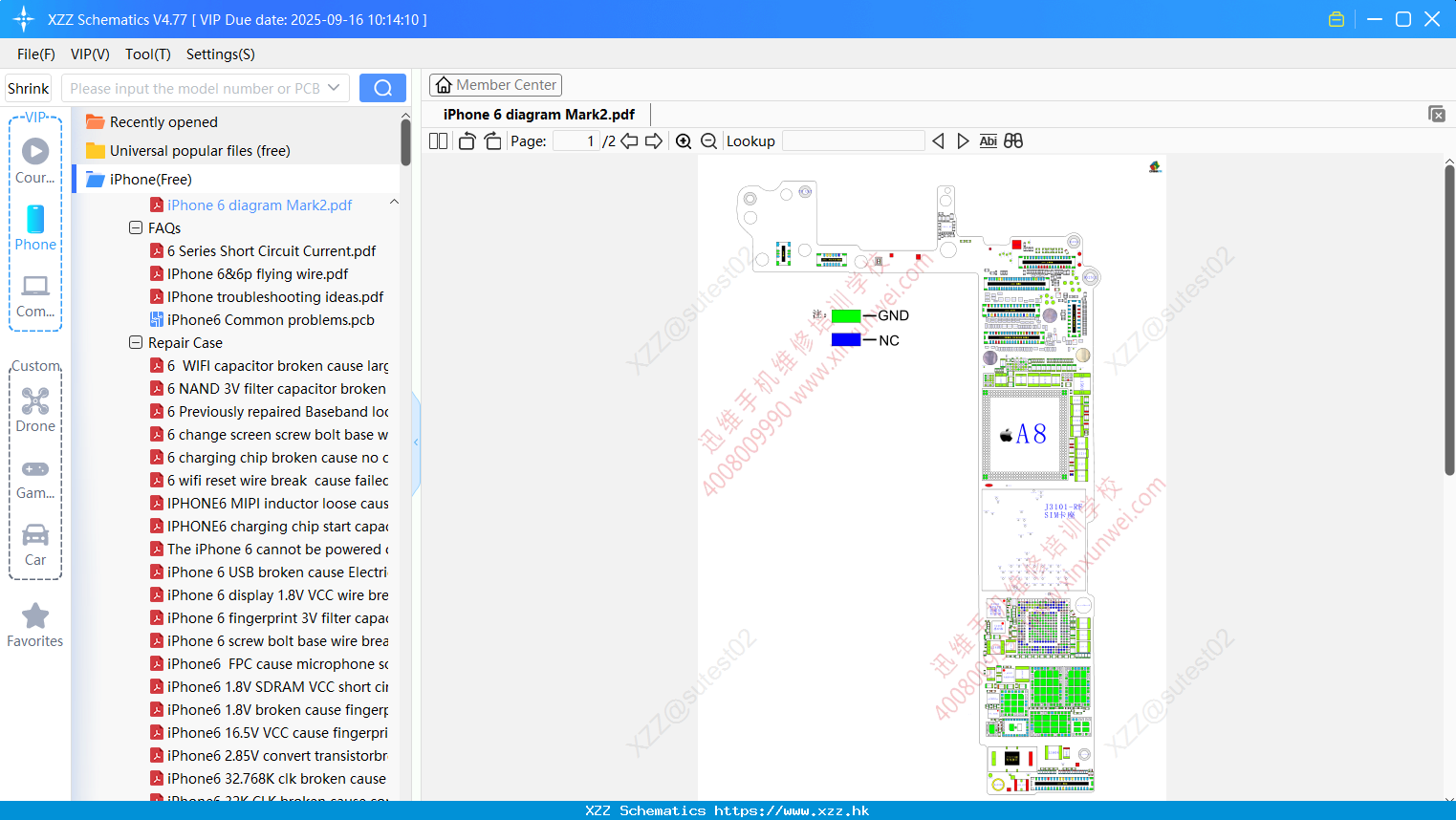Screen dimensions: 1456x820
Task: Open the File menu
Action: coord(36,54)
